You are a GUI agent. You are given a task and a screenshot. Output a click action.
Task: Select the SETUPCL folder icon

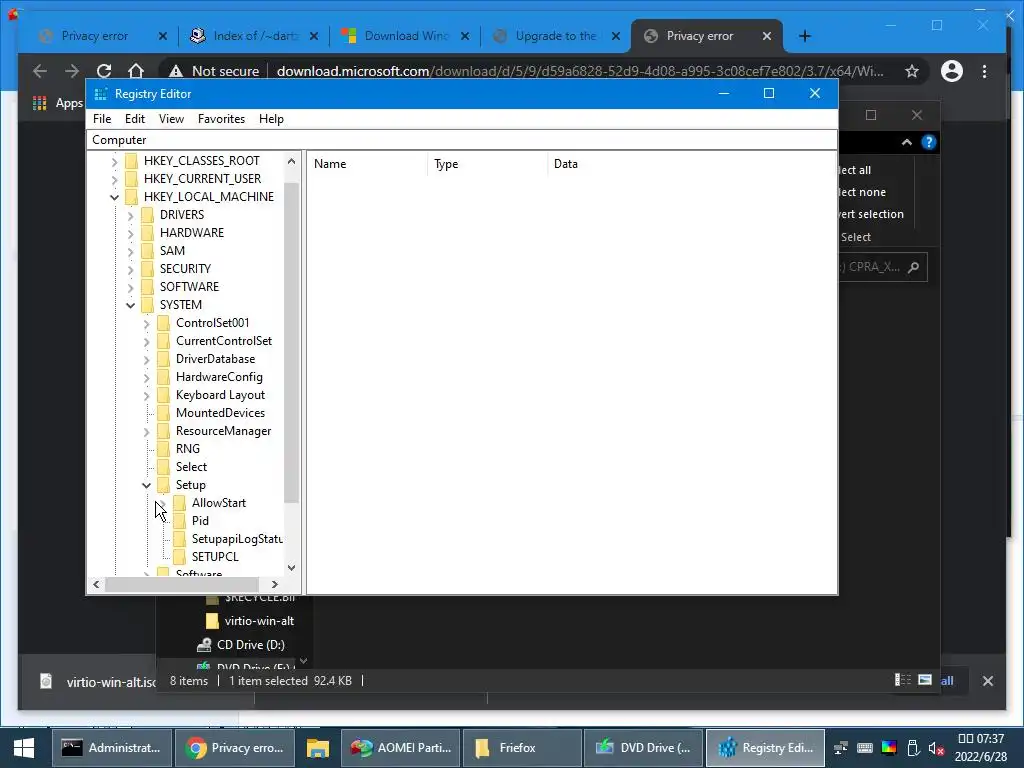pos(180,557)
